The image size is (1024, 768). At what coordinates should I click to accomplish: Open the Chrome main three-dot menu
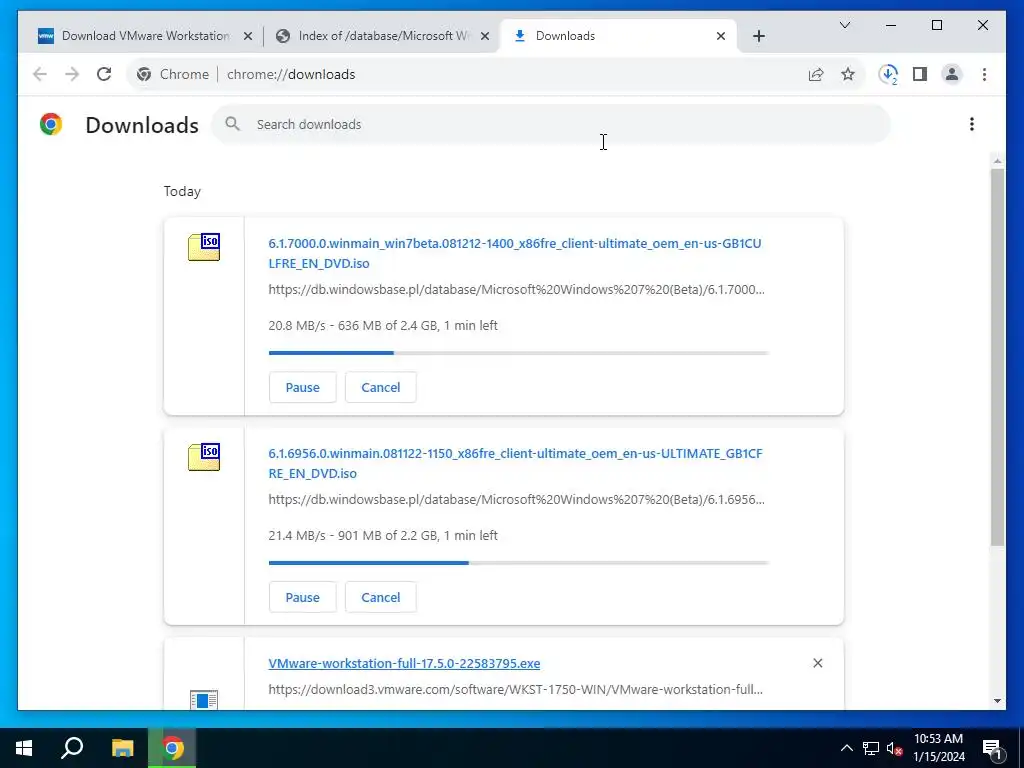(984, 74)
